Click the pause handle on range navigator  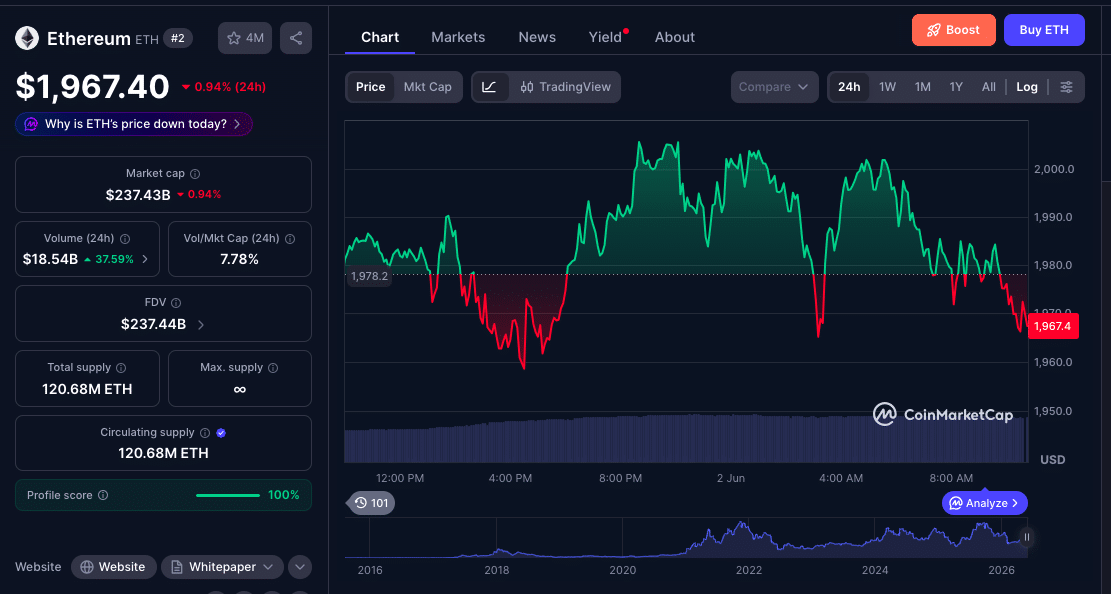[x=1027, y=538]
